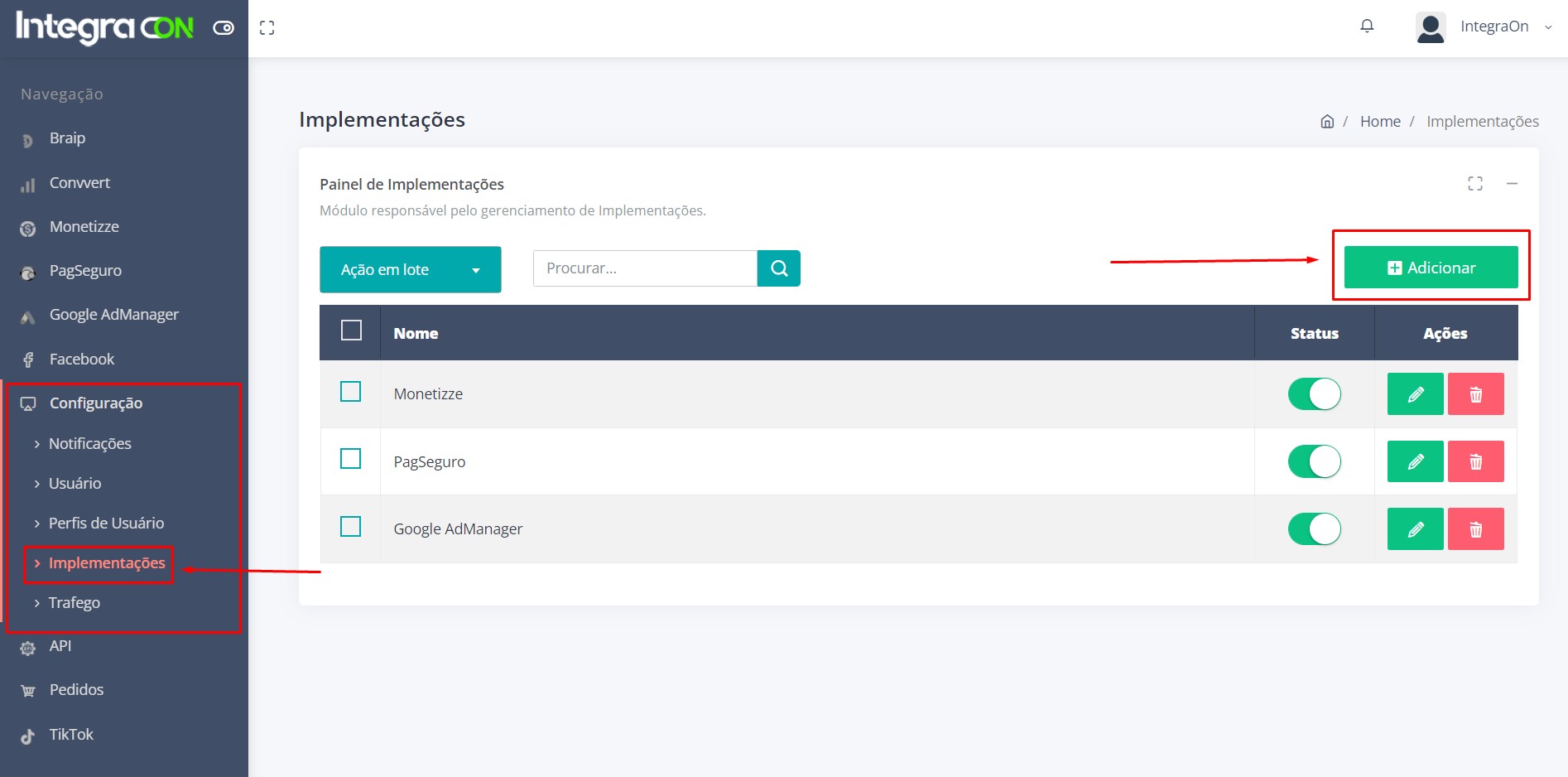Check the PagSeguro row checkbox
Screen dimensions: 1568x777
coord(351,459)
